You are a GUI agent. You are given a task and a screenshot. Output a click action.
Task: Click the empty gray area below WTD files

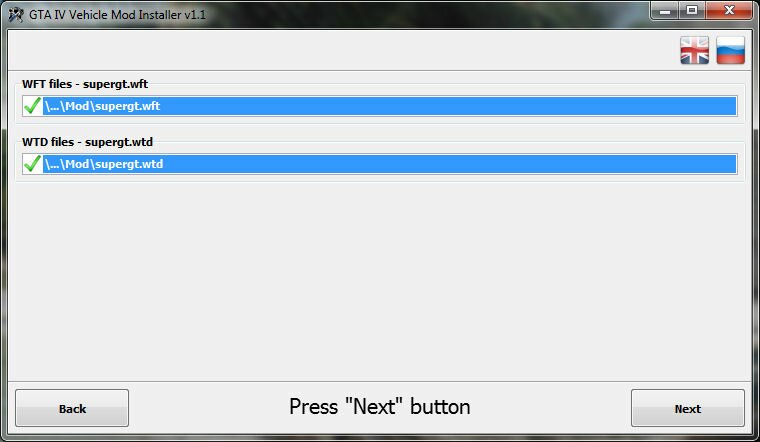(x=380, y=280)
